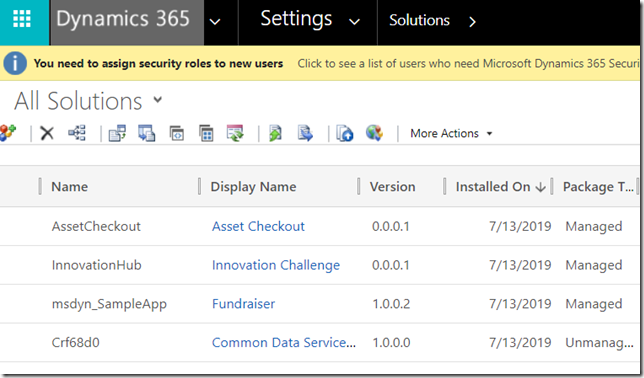644x378 pixels.
Task: Sort by the Version column header
Action: click(392, 187)
